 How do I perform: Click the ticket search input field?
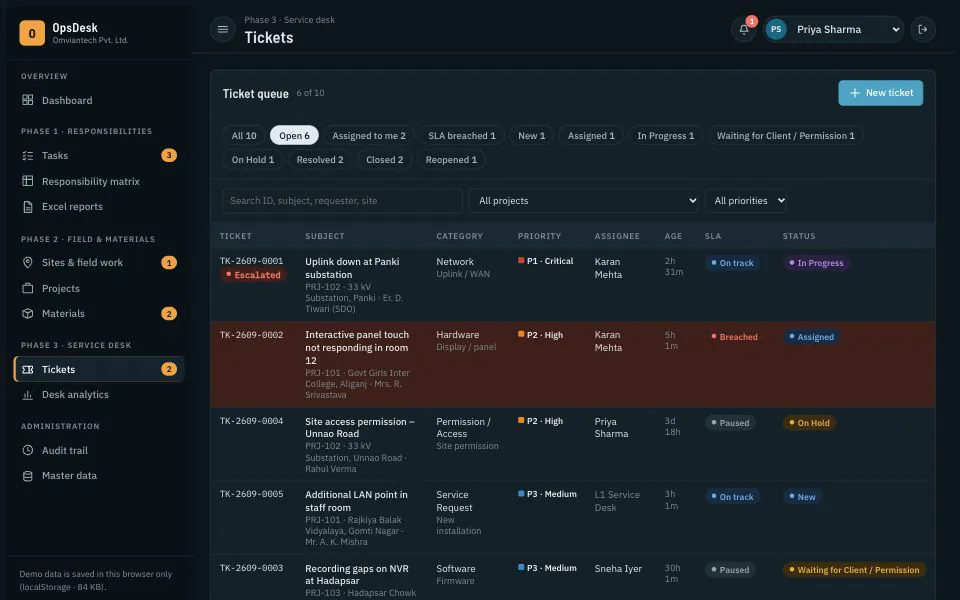pos(342,201)
